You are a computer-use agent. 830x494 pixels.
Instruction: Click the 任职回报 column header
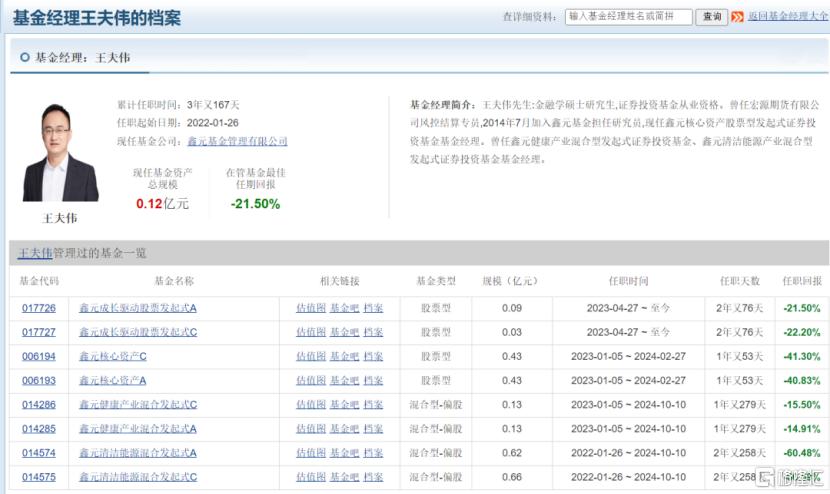(x=802, y=281)
